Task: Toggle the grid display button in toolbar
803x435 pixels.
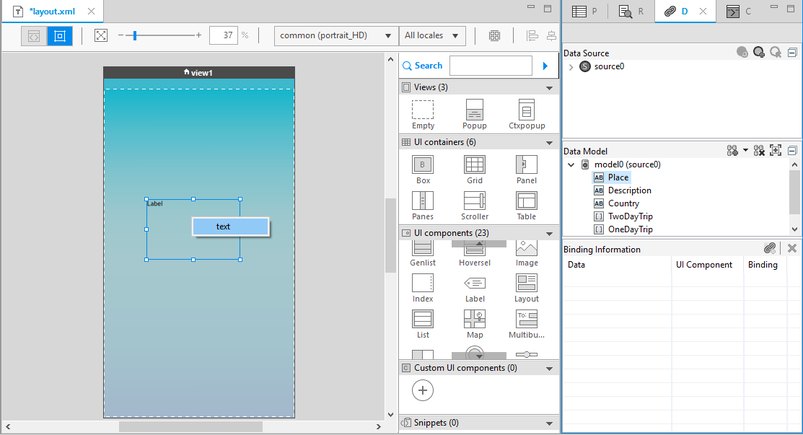Action: [x=494, y=35]
